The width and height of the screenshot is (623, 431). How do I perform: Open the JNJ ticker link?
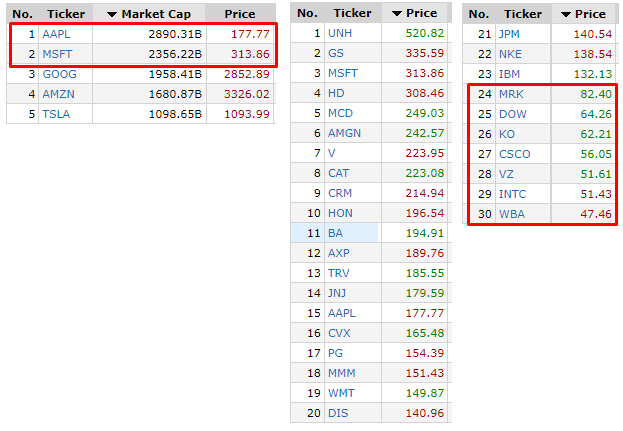337,293
